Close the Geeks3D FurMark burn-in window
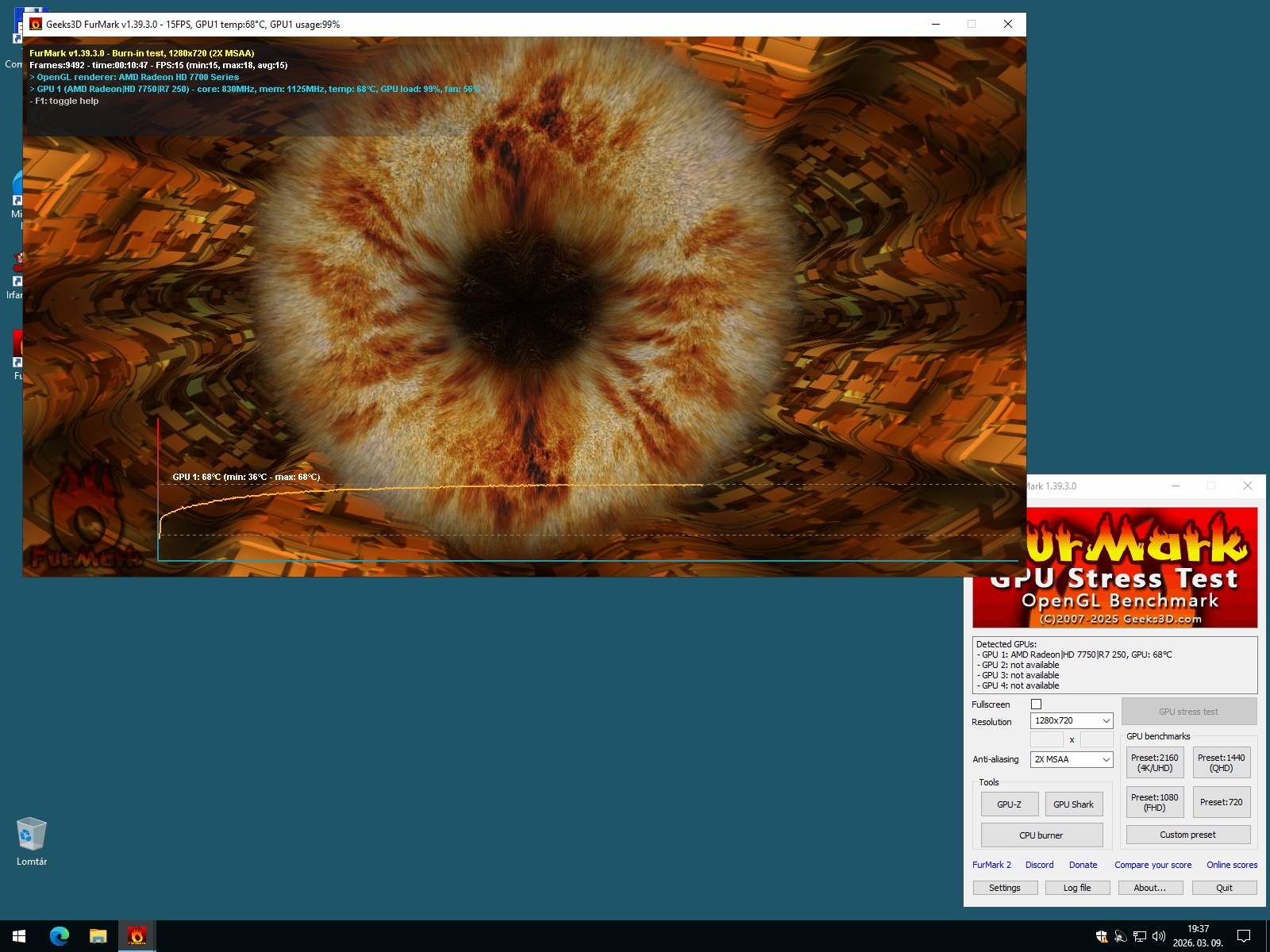 pos(1008,25)
